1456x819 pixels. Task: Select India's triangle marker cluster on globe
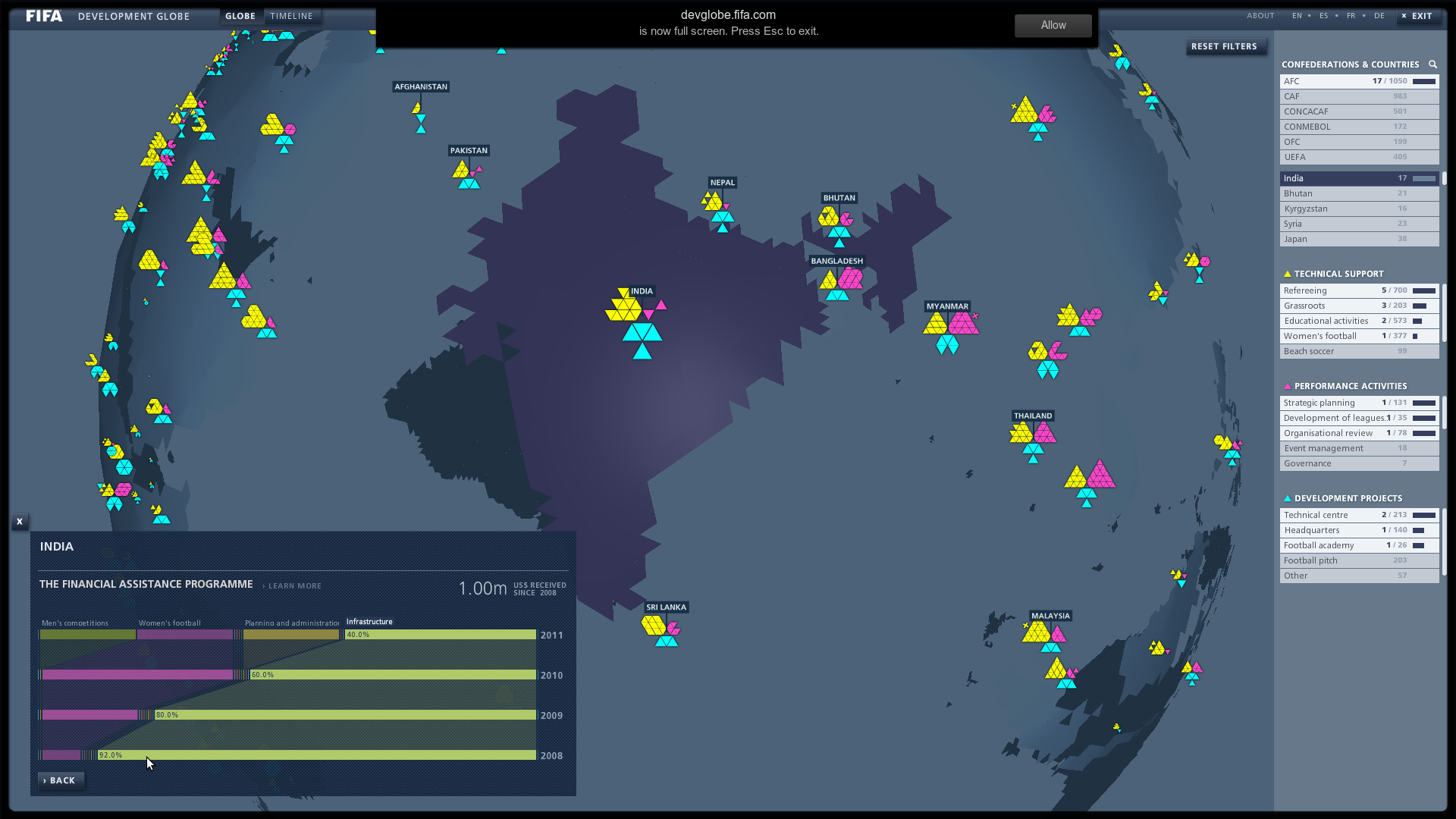point(637,324)
